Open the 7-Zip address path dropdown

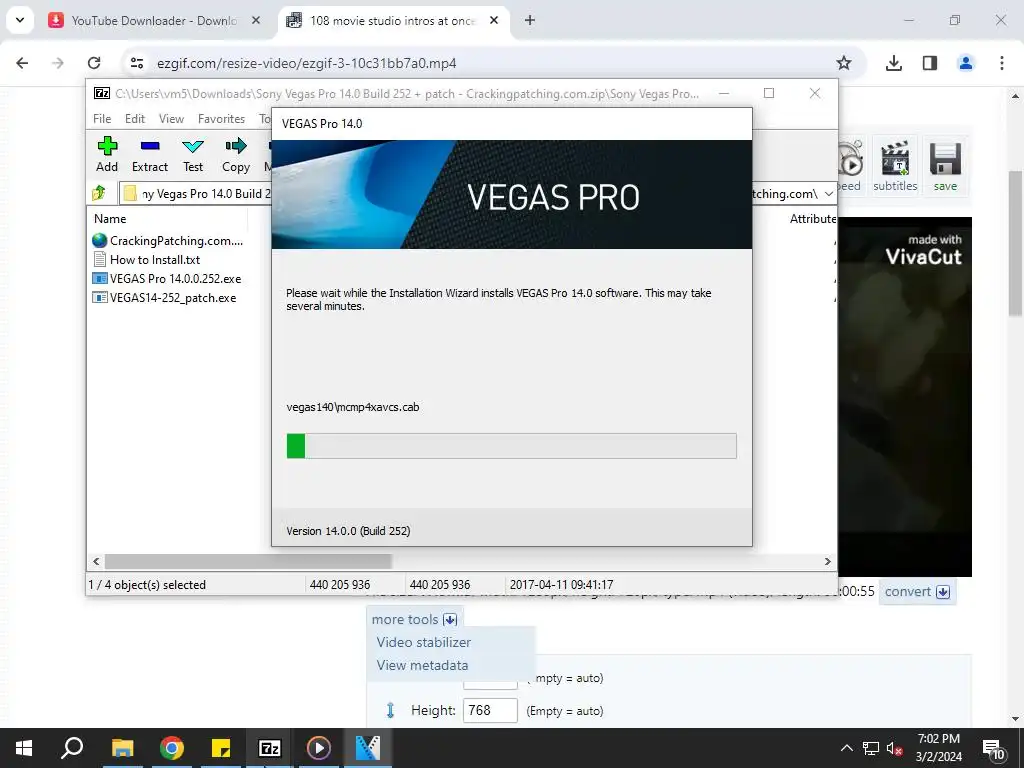(x=828, y=194)
